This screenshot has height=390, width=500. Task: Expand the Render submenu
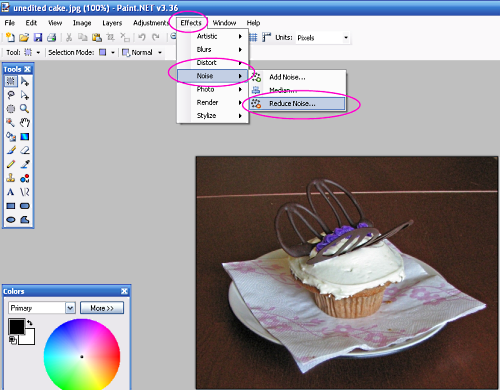click(x=213, y=102)
